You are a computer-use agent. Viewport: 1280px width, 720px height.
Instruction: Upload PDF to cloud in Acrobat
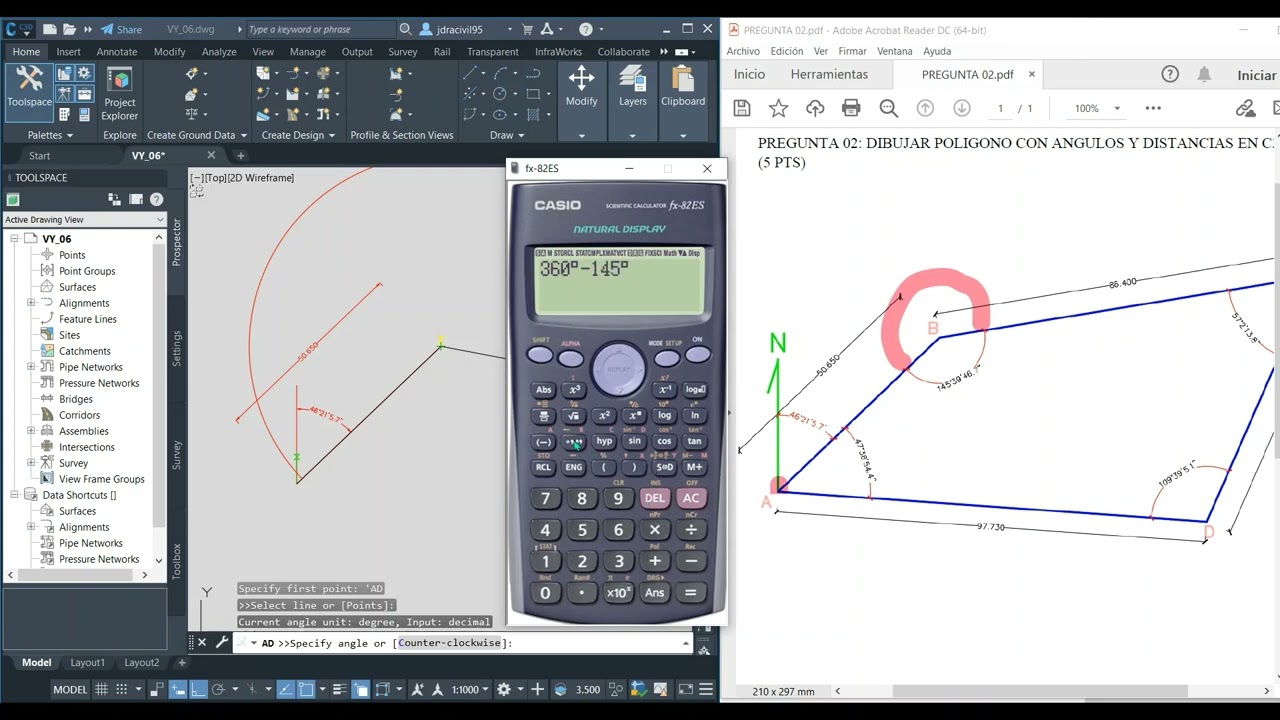point(815,108)
